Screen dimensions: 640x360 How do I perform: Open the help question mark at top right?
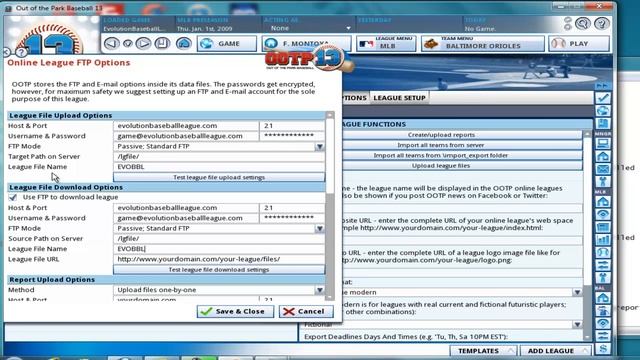click(x=602, y=24)
